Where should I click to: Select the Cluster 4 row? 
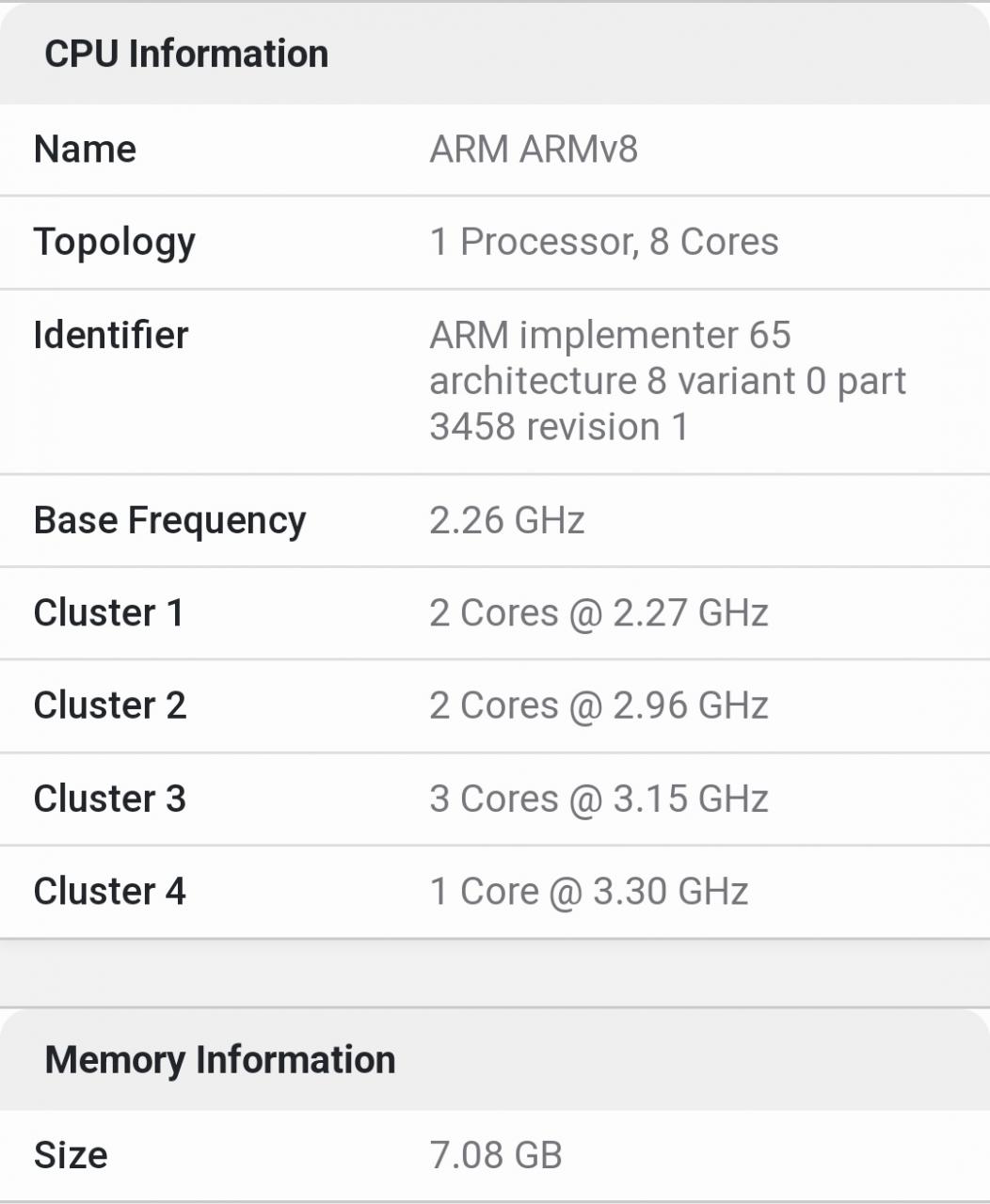coord(108,890)
